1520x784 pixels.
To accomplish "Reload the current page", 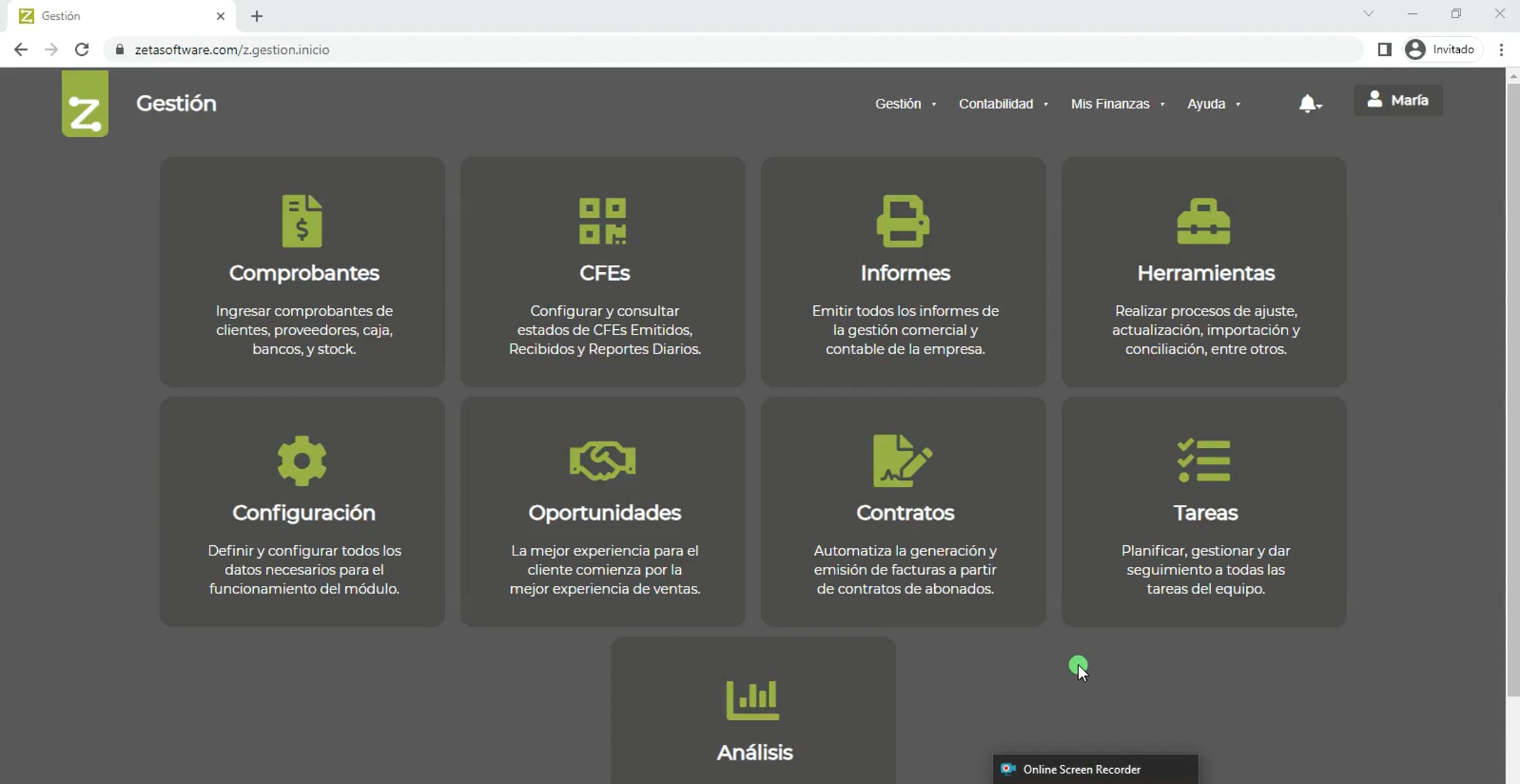I will pos(82,49).
